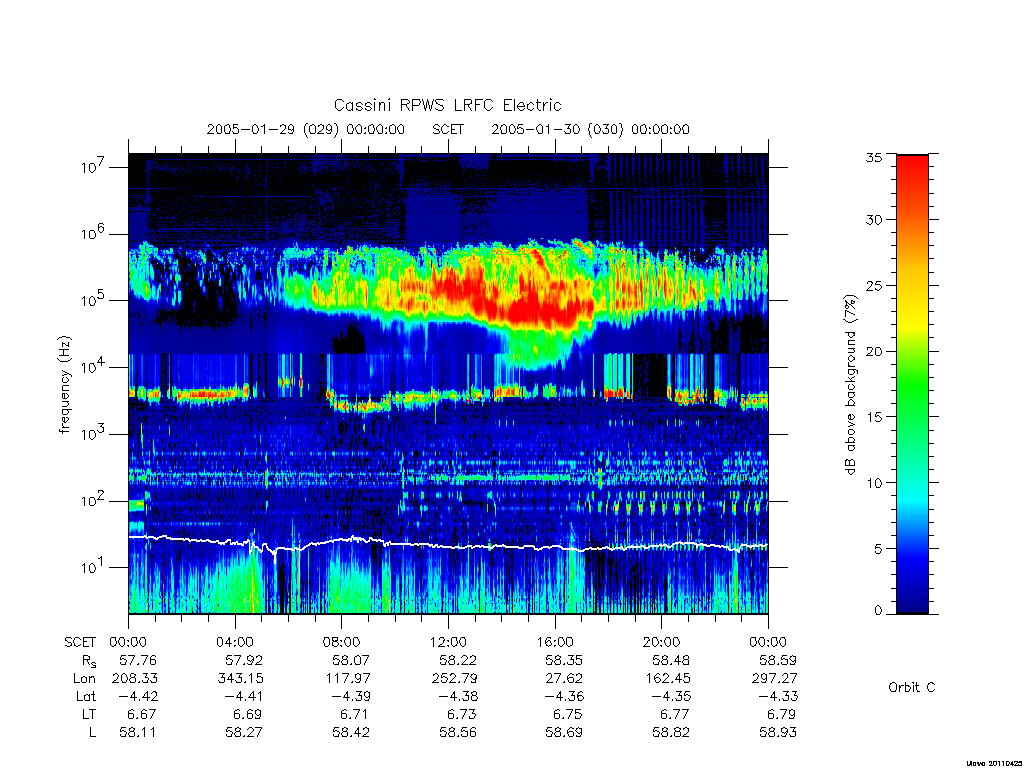
Task: Click the 10^7 frequency tick label
Action: pyautogui.click(x=94, y=167)
